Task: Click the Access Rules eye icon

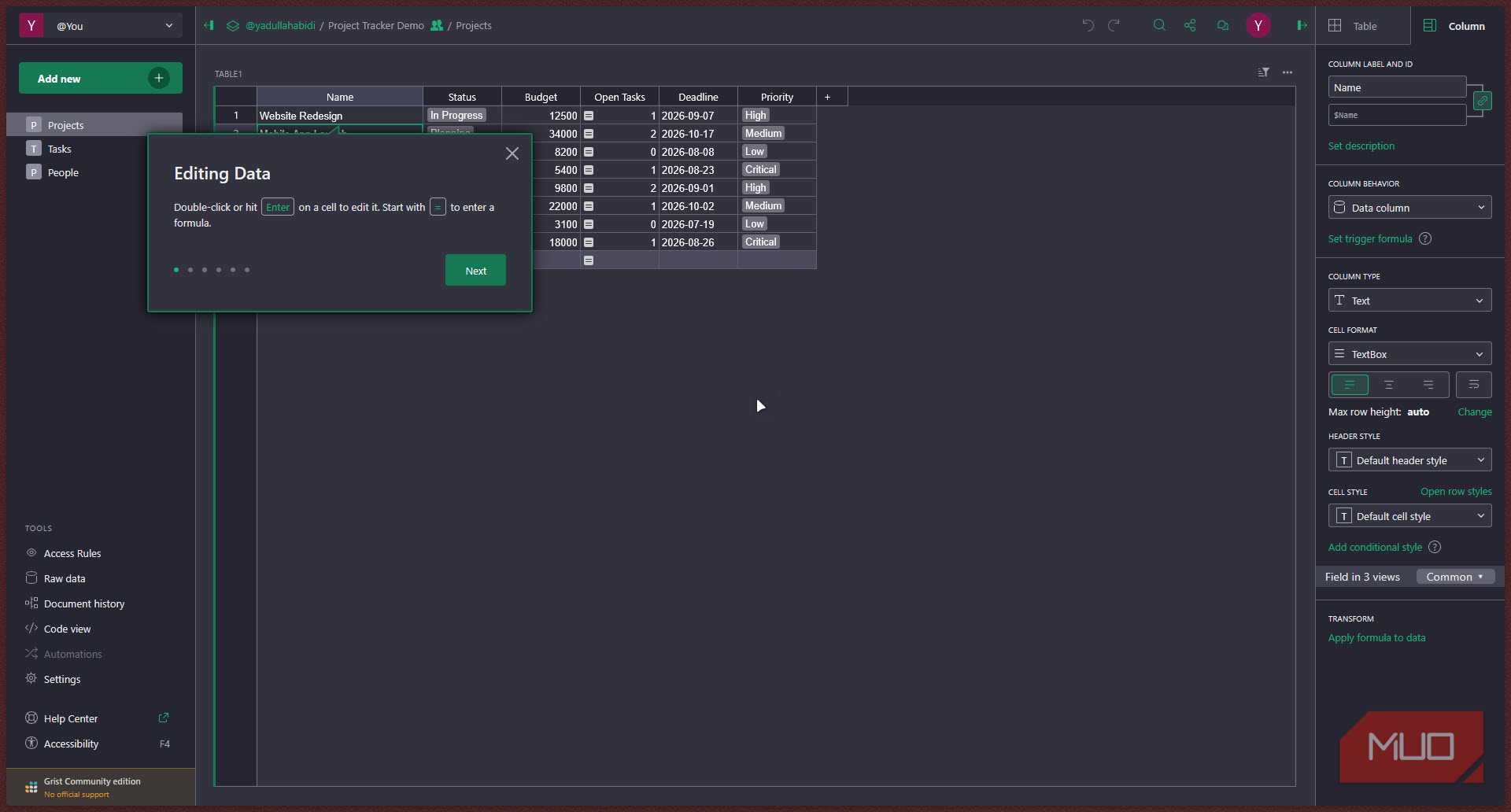Action: [31, 553]
